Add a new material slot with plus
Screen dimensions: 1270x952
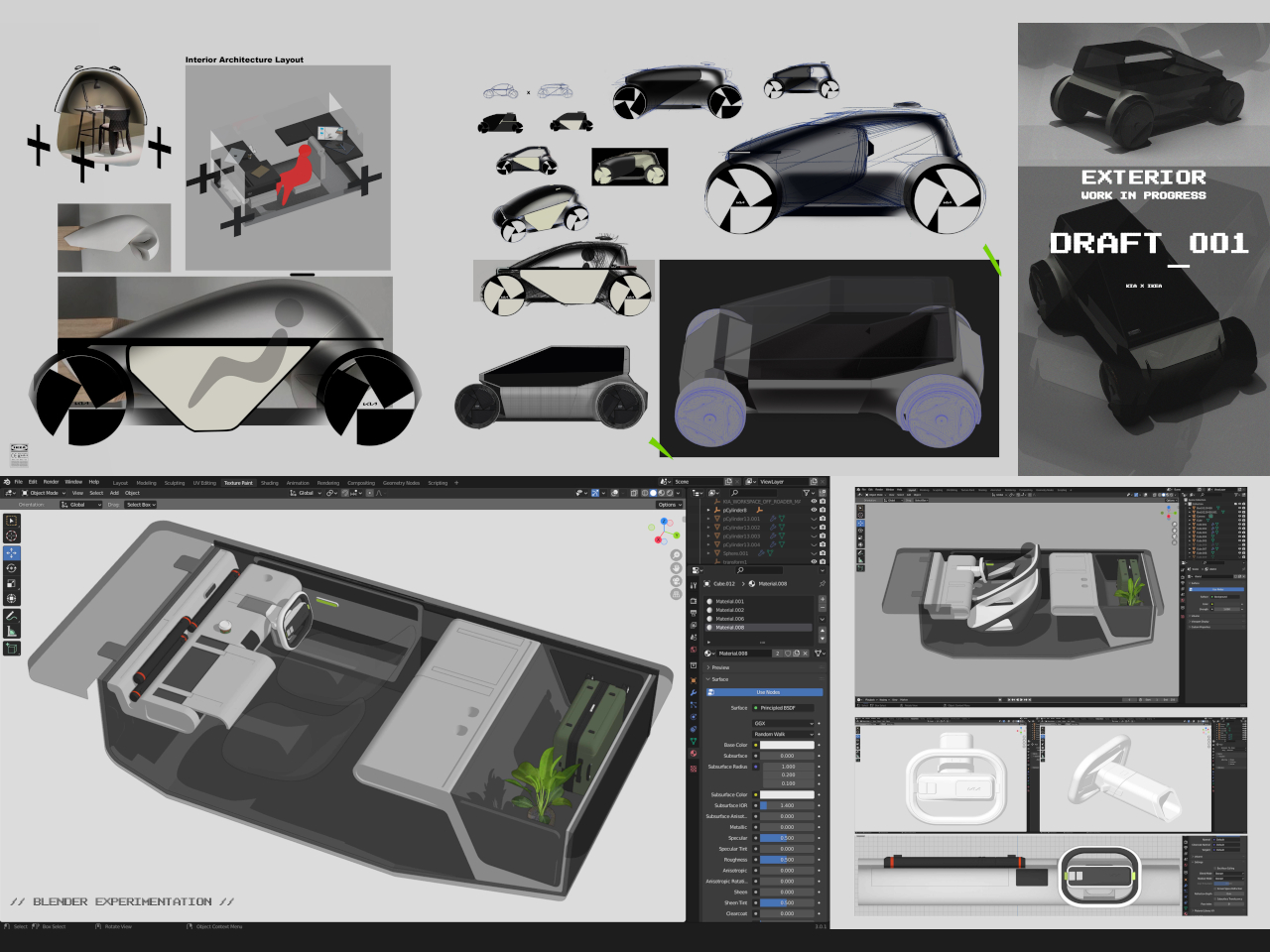(x=822, y=601)
